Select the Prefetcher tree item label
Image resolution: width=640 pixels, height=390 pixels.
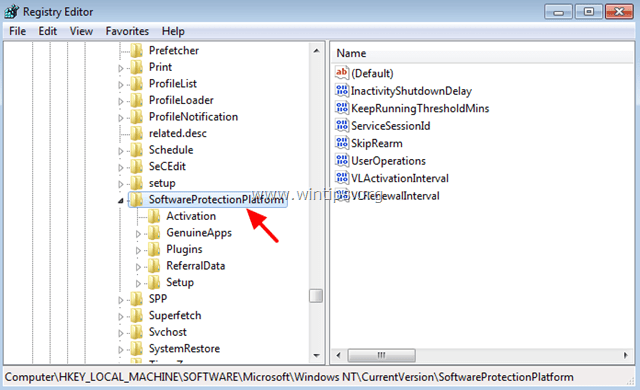pos(174,51)
